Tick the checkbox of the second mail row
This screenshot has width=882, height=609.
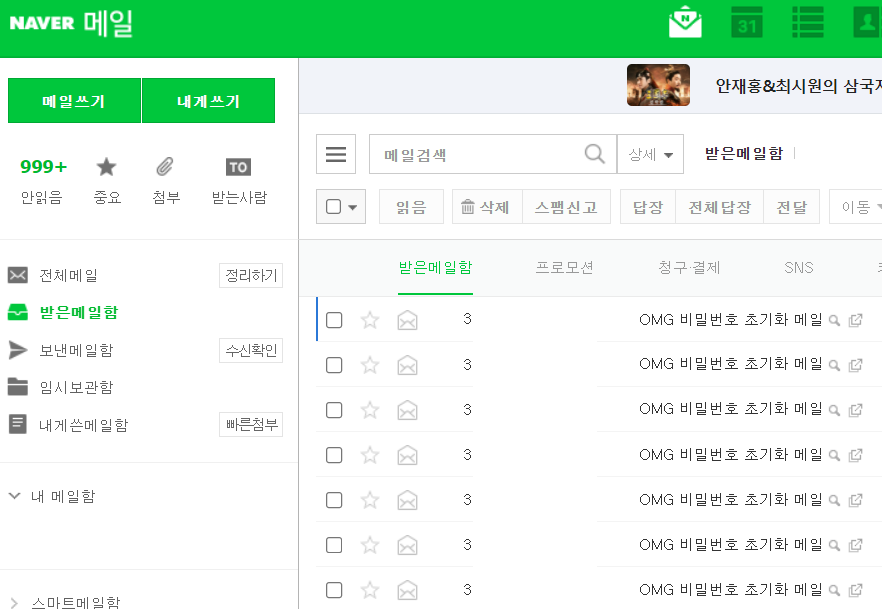(x=334, y=365)
